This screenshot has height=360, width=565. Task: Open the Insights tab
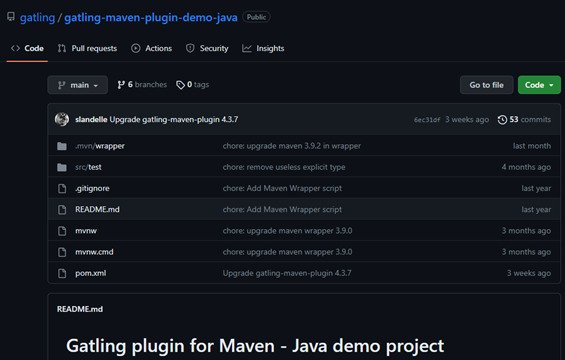tap(263, 48)
